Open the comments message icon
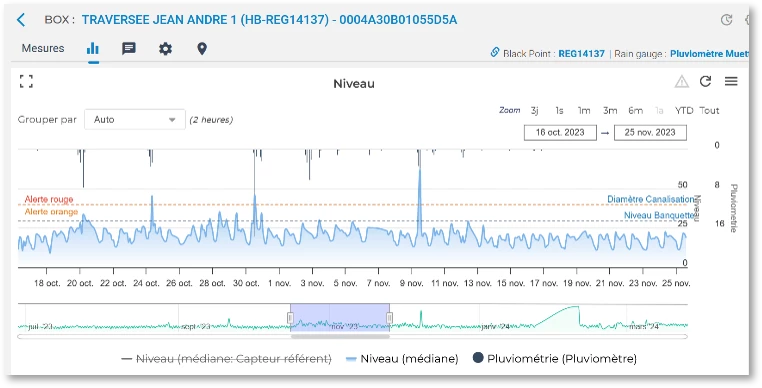 pos(129,48)
